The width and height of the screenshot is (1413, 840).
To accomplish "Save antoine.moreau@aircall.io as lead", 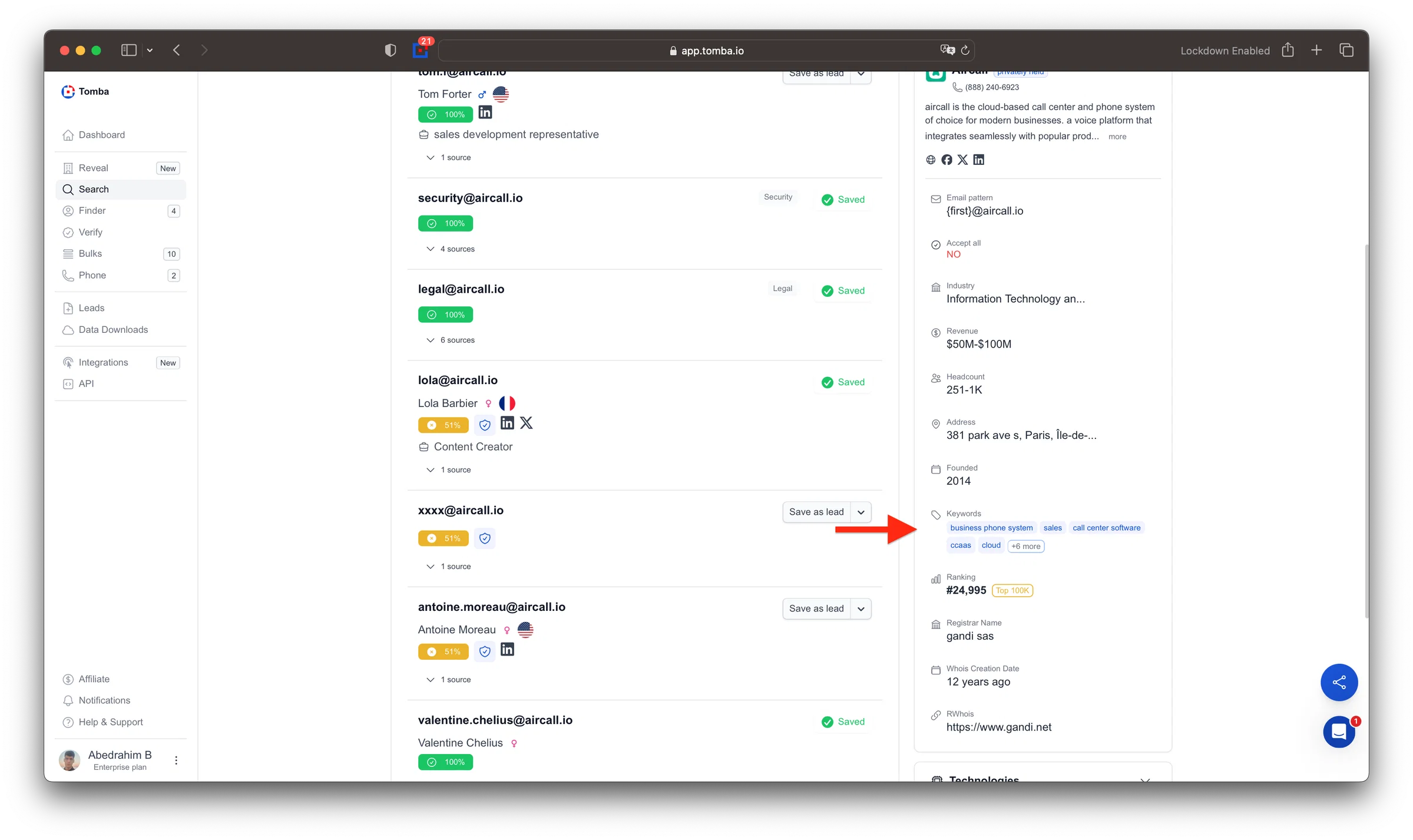I will pos(816,609).
